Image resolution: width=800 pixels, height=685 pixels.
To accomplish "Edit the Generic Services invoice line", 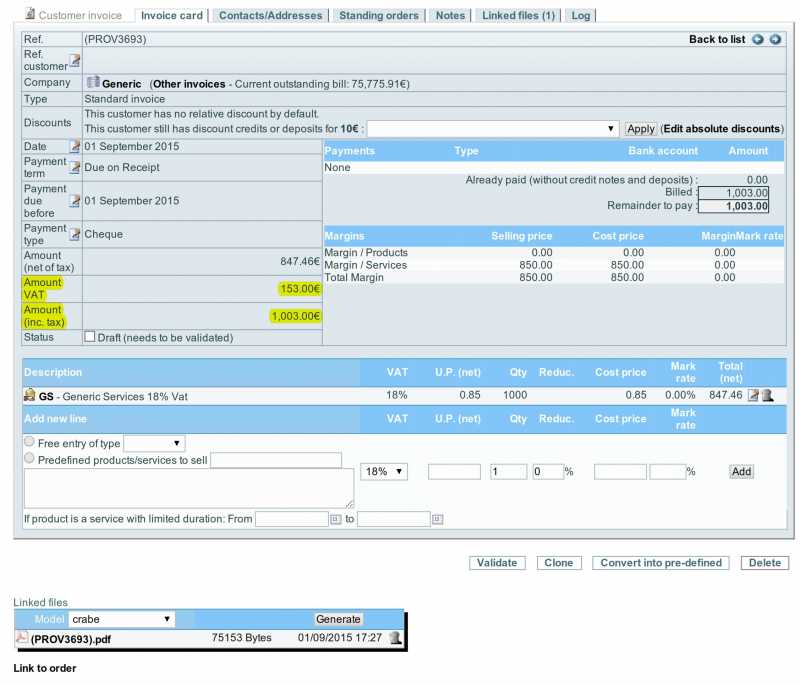I will [753, 396].
